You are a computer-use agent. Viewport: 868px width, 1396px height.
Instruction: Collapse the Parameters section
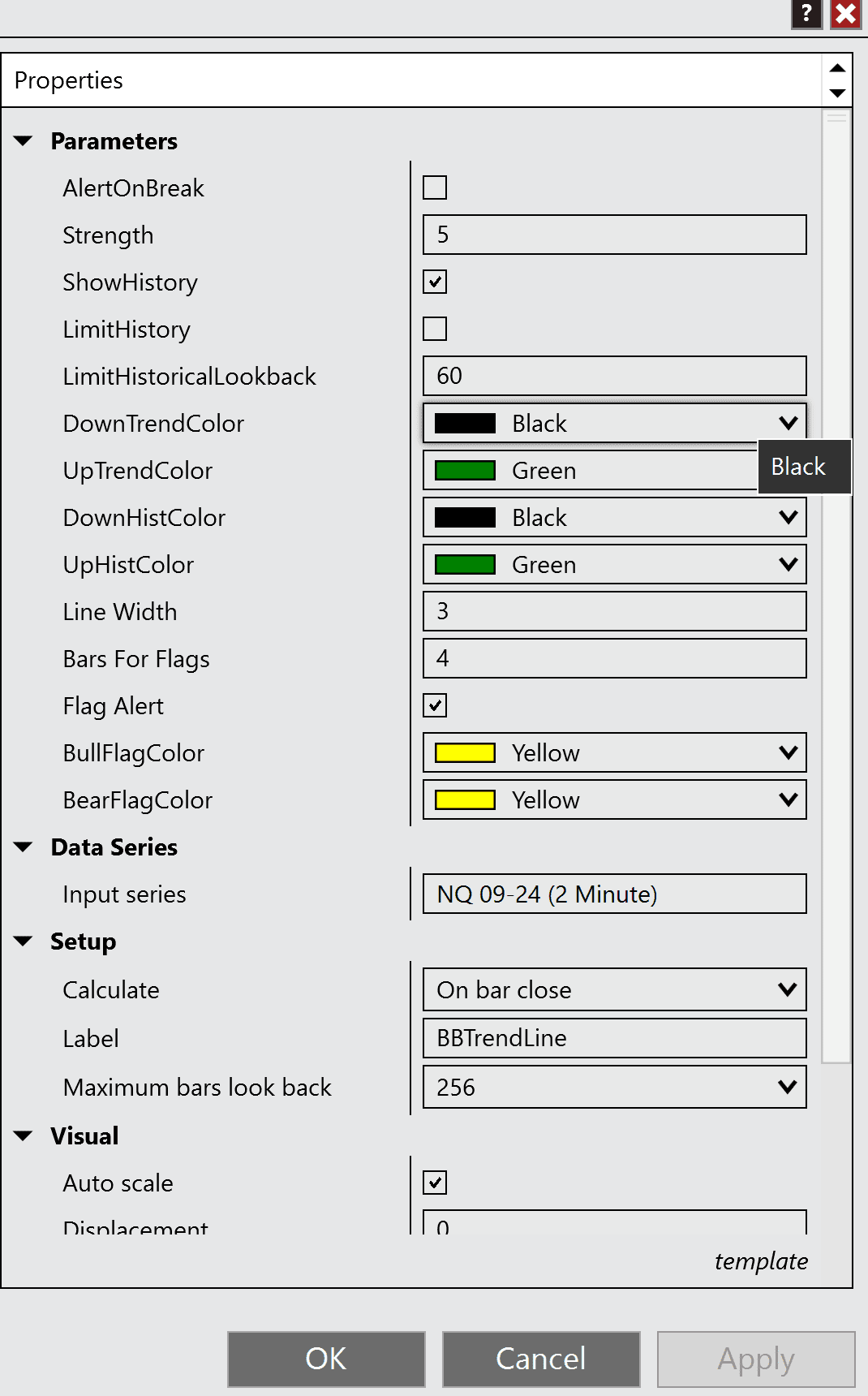(24, 141)
